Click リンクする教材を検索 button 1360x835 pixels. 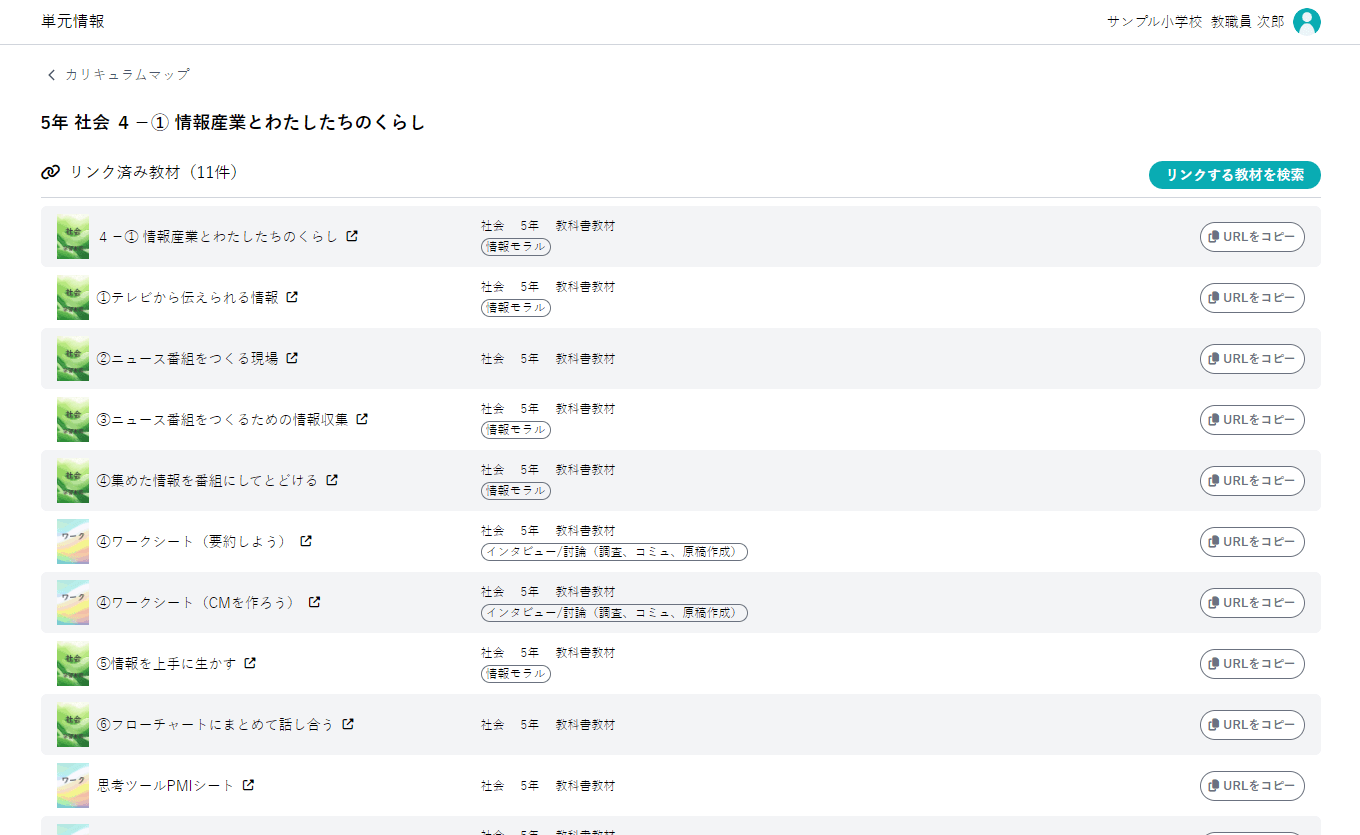(1234, 175)
